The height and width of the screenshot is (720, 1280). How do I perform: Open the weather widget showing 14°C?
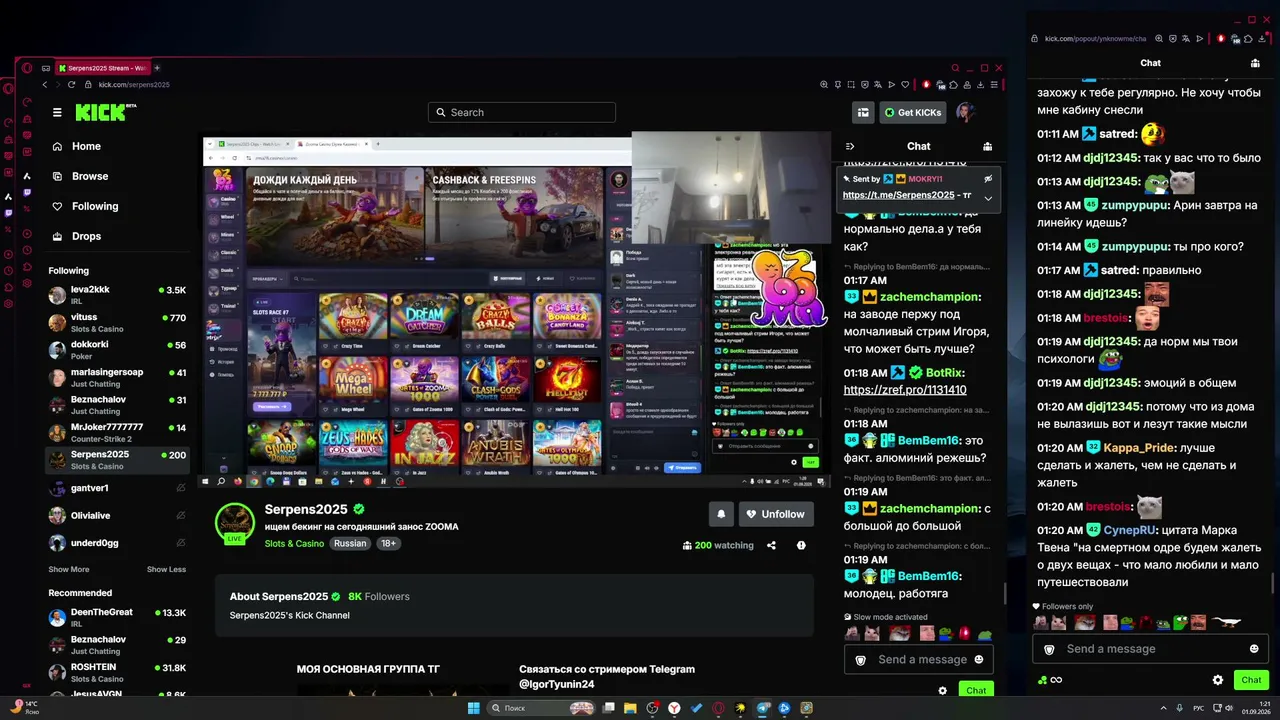click(x=26, y=708)
